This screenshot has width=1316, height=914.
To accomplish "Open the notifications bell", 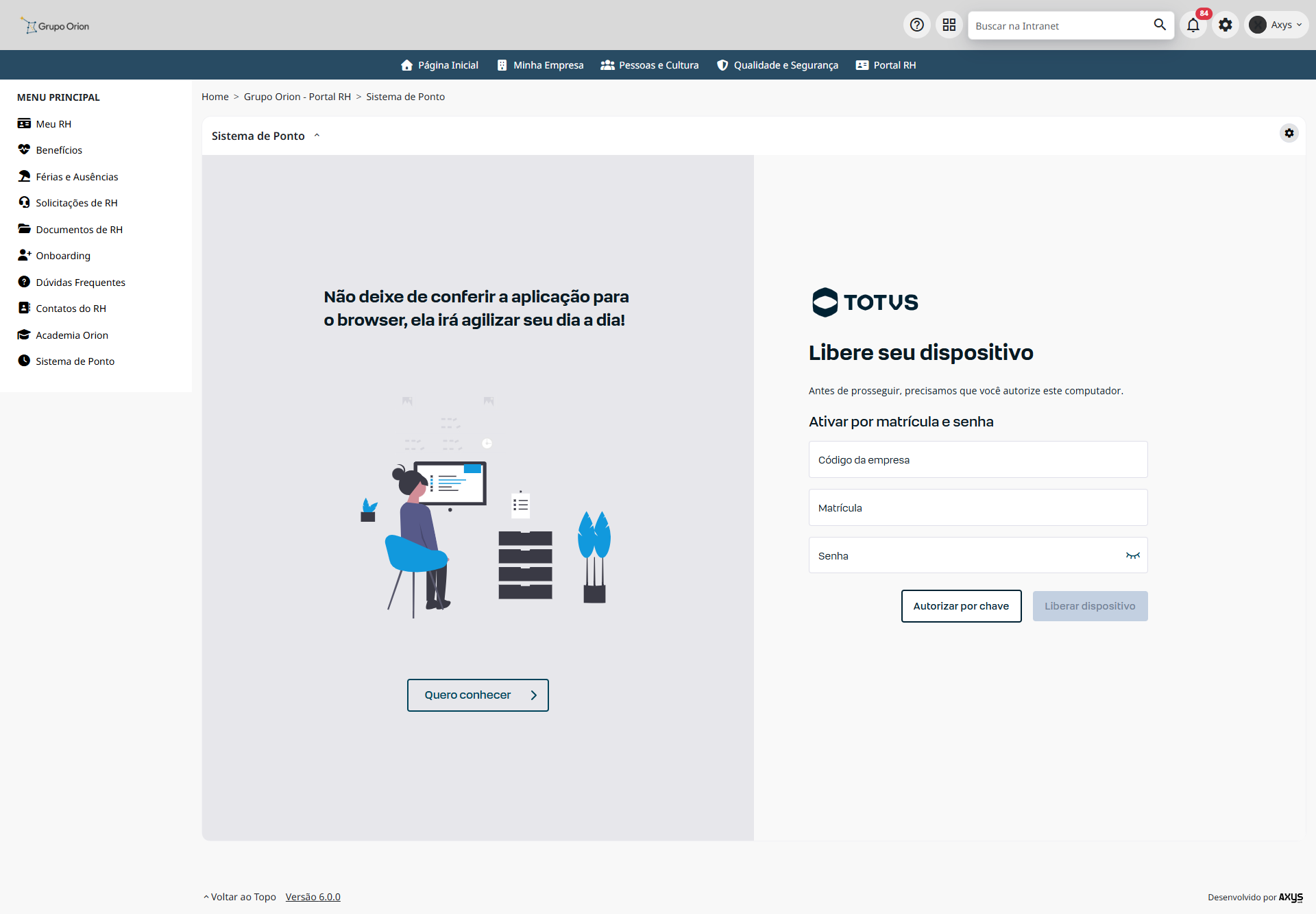I will pos(1193,25).
